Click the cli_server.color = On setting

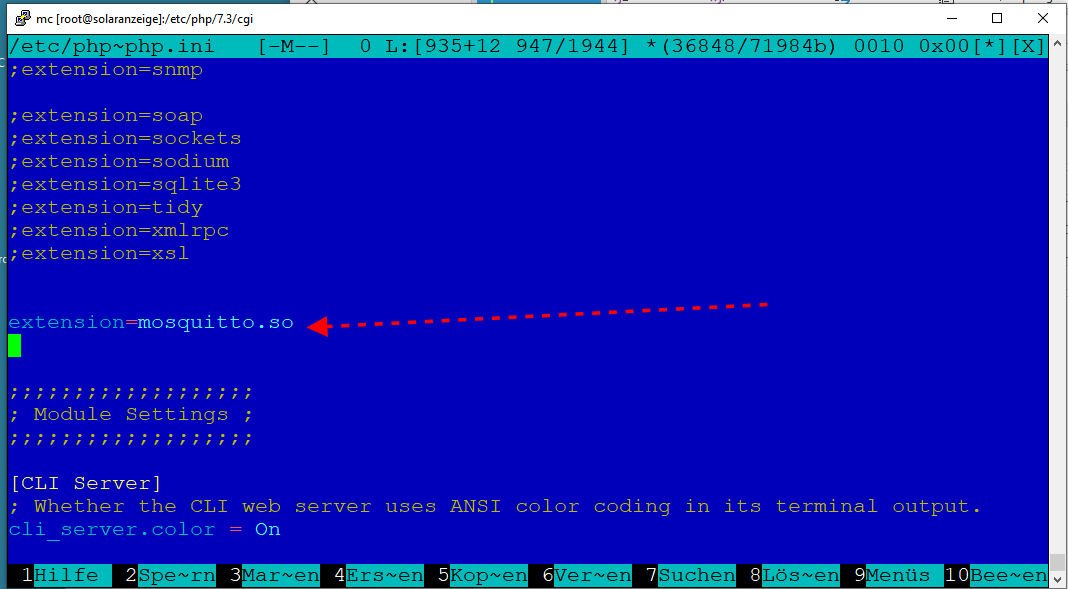[x=145, y=530]
